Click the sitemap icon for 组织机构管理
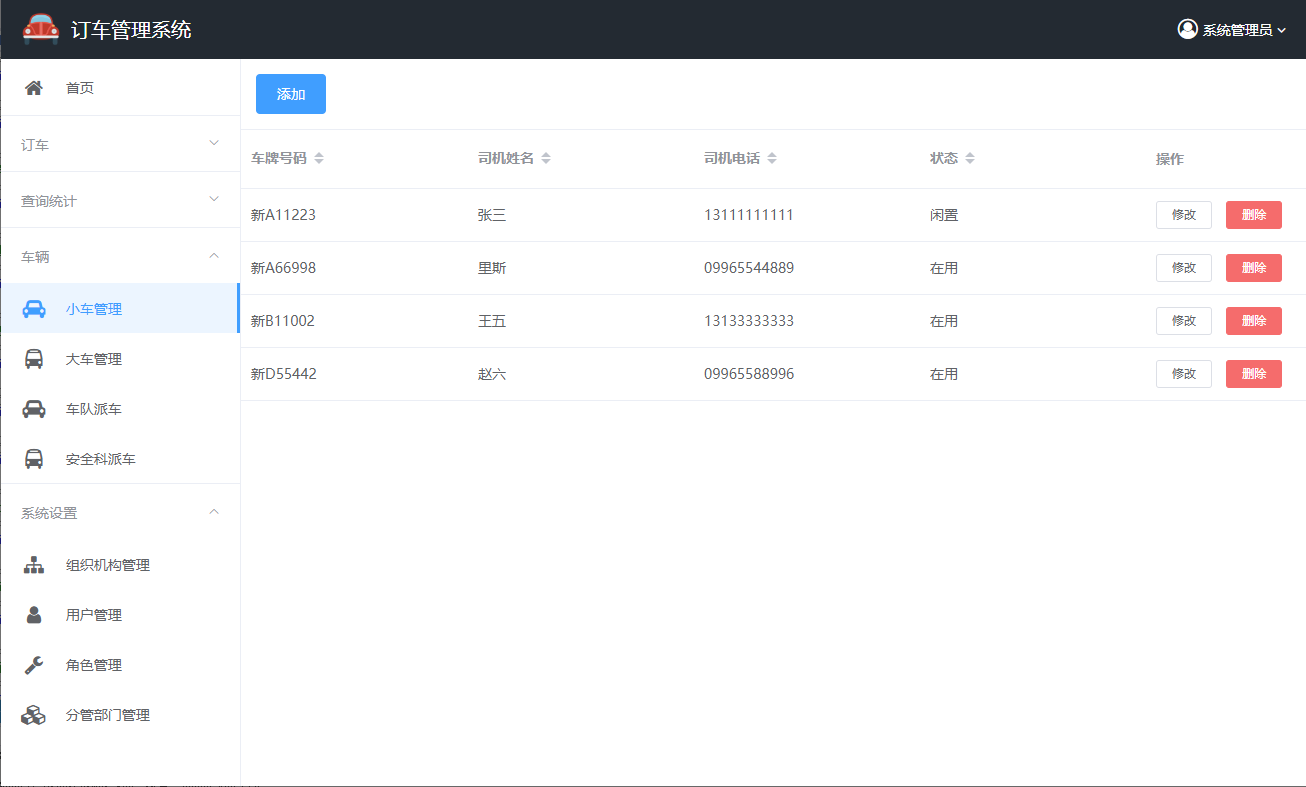The height and width of the screenshot is (787, 1306). (34, 565)
